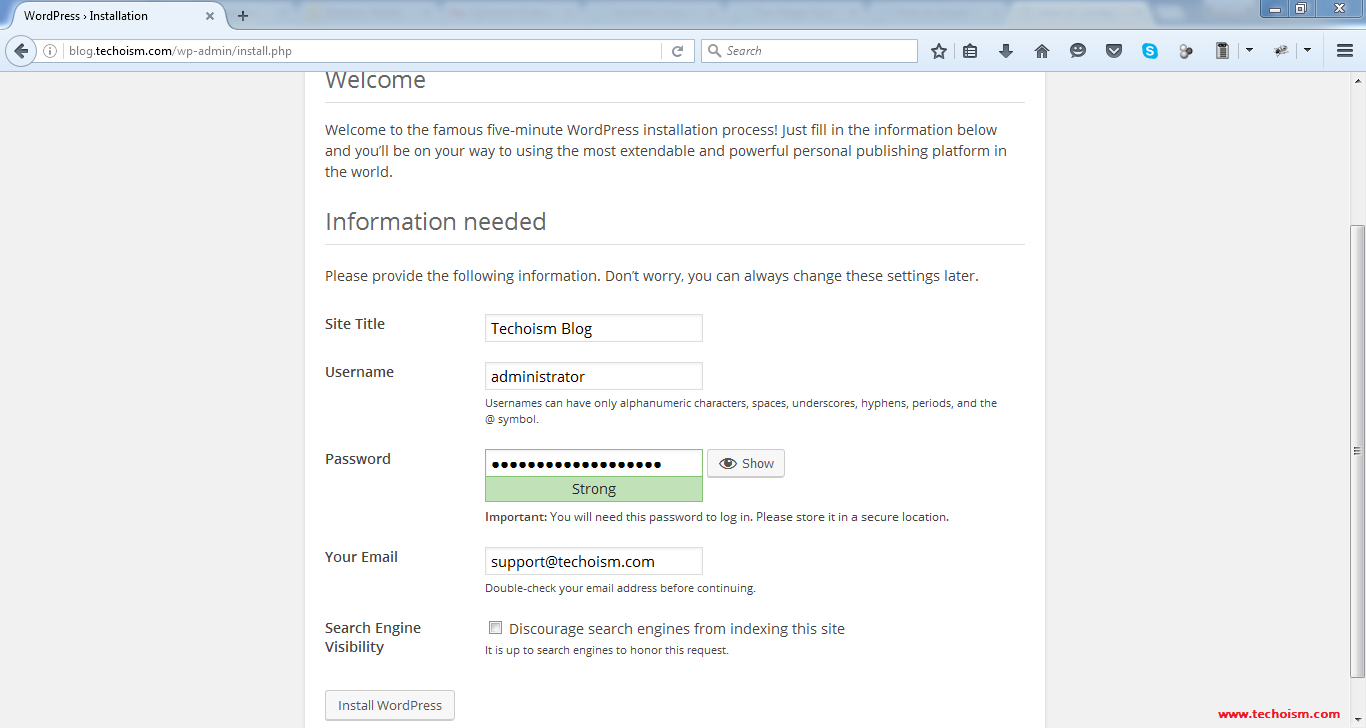
Task: Open the chat smiley face icon
Action: tap(1078, 51)
